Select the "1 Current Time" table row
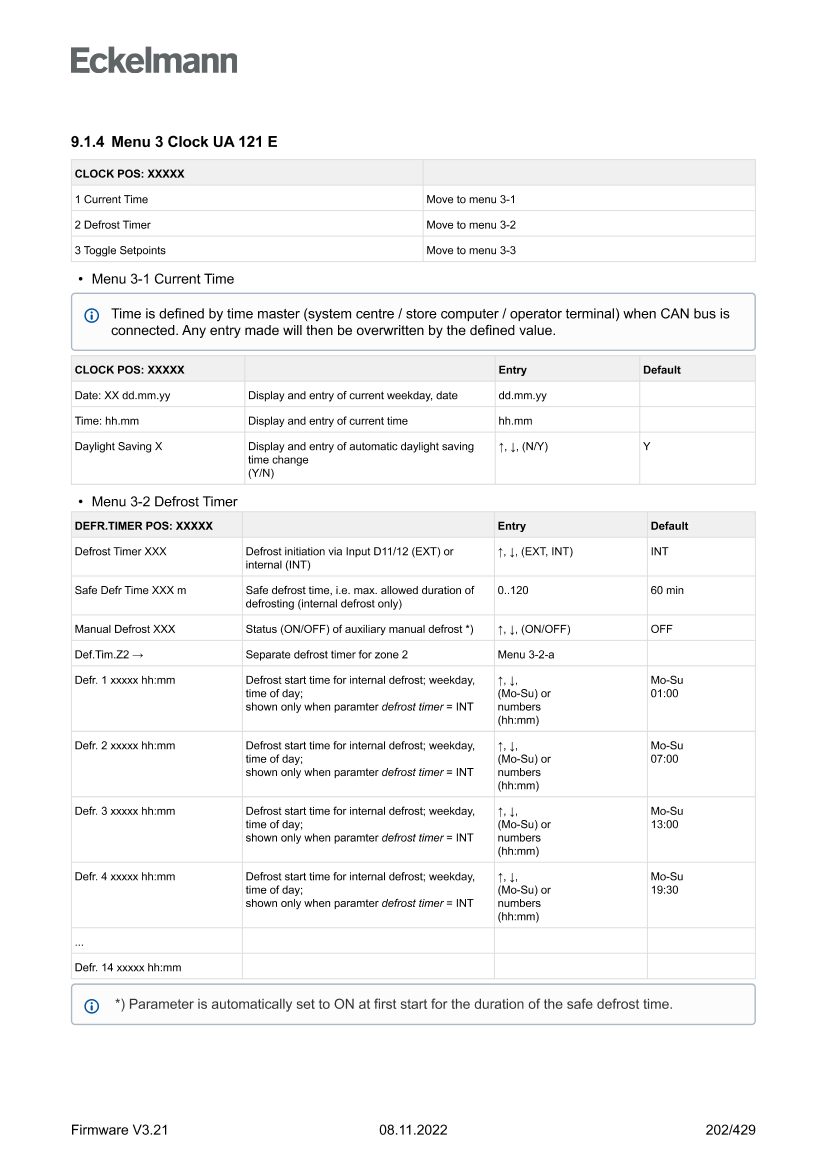 pyautogui.click(x=111, y=199)
